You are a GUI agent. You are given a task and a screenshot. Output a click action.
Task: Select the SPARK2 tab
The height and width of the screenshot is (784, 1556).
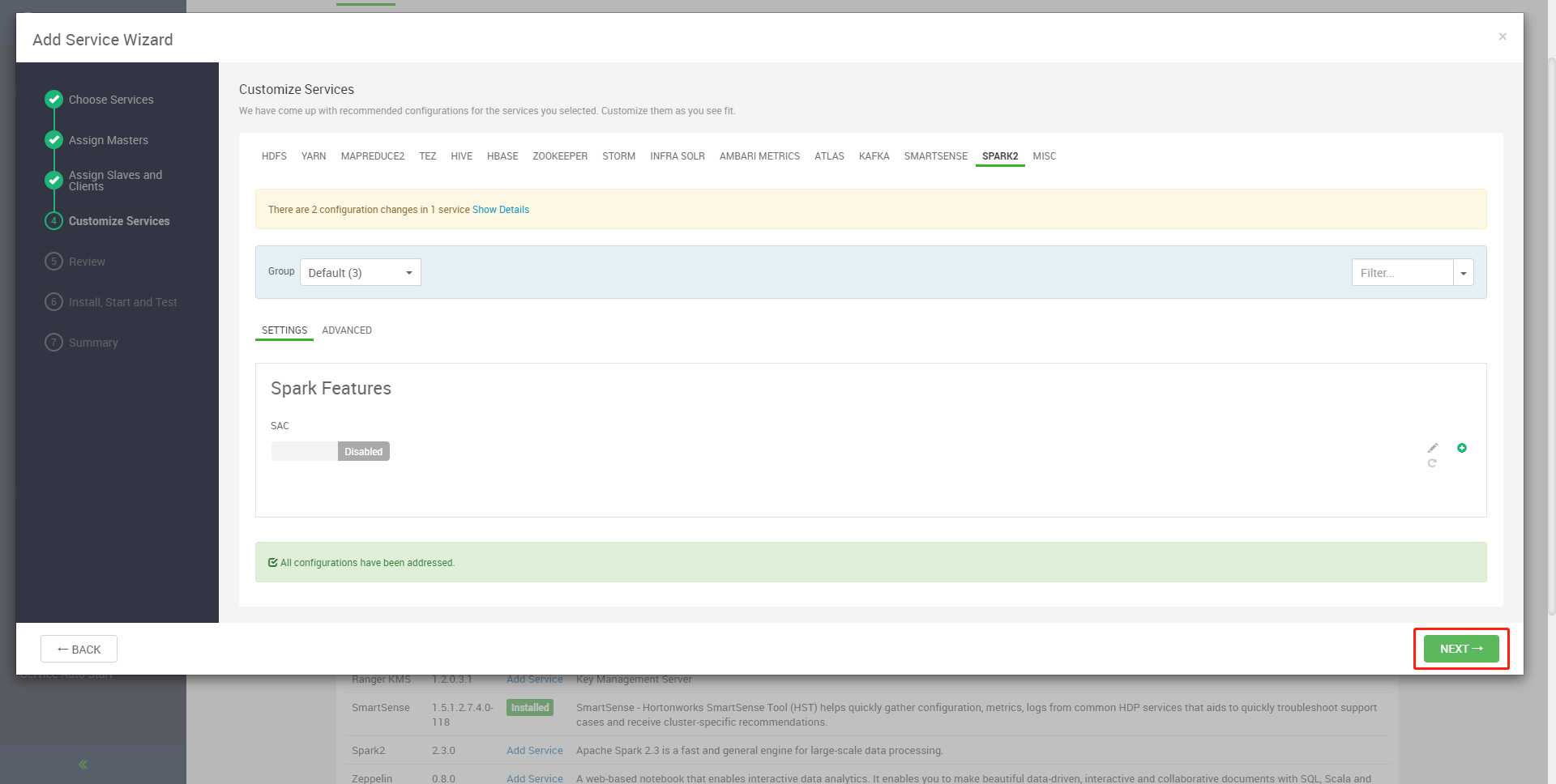tap(1000, 156)
